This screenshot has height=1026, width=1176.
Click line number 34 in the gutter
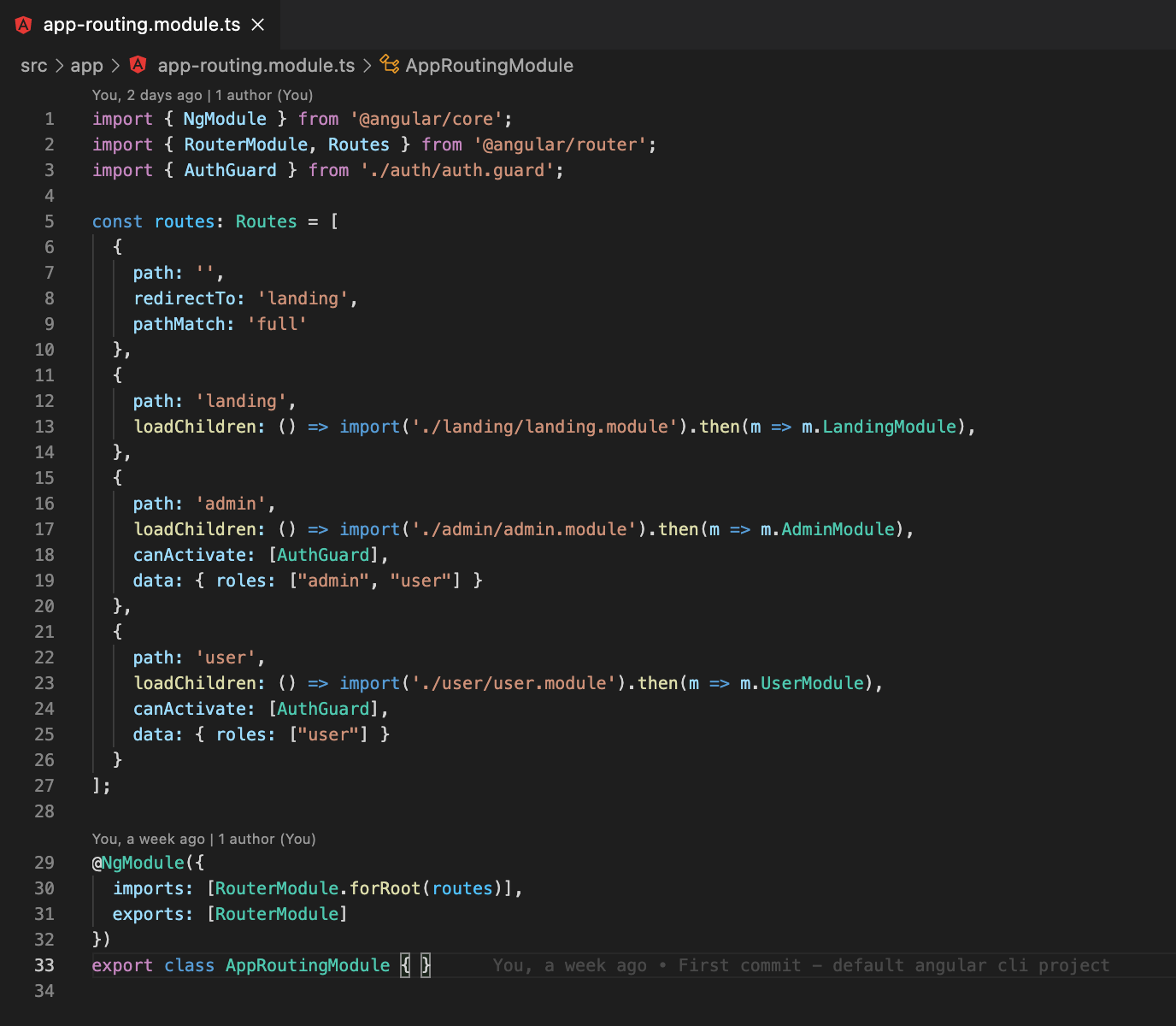click(x=44, y=991)
